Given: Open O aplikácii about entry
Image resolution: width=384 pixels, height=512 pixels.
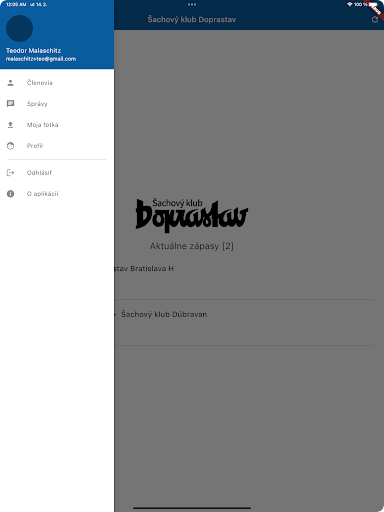Looking at the screenshot, I should 57,194.
